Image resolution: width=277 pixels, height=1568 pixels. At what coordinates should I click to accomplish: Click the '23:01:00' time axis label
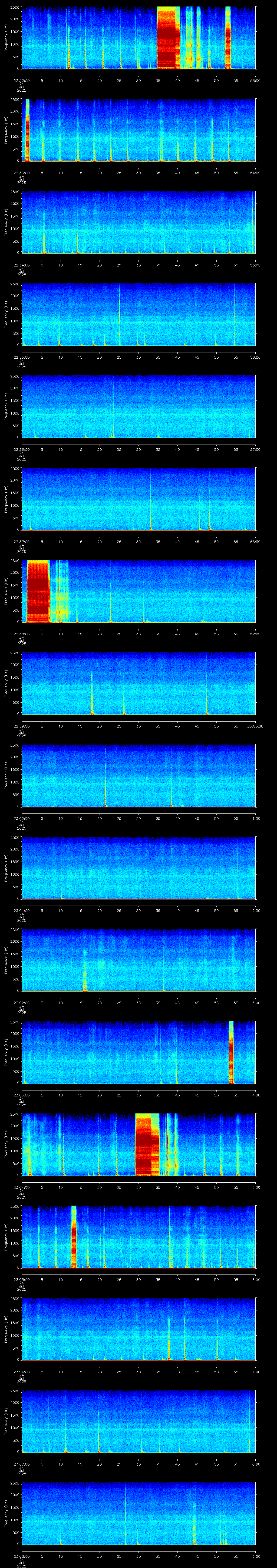click(x=21, y=910)
